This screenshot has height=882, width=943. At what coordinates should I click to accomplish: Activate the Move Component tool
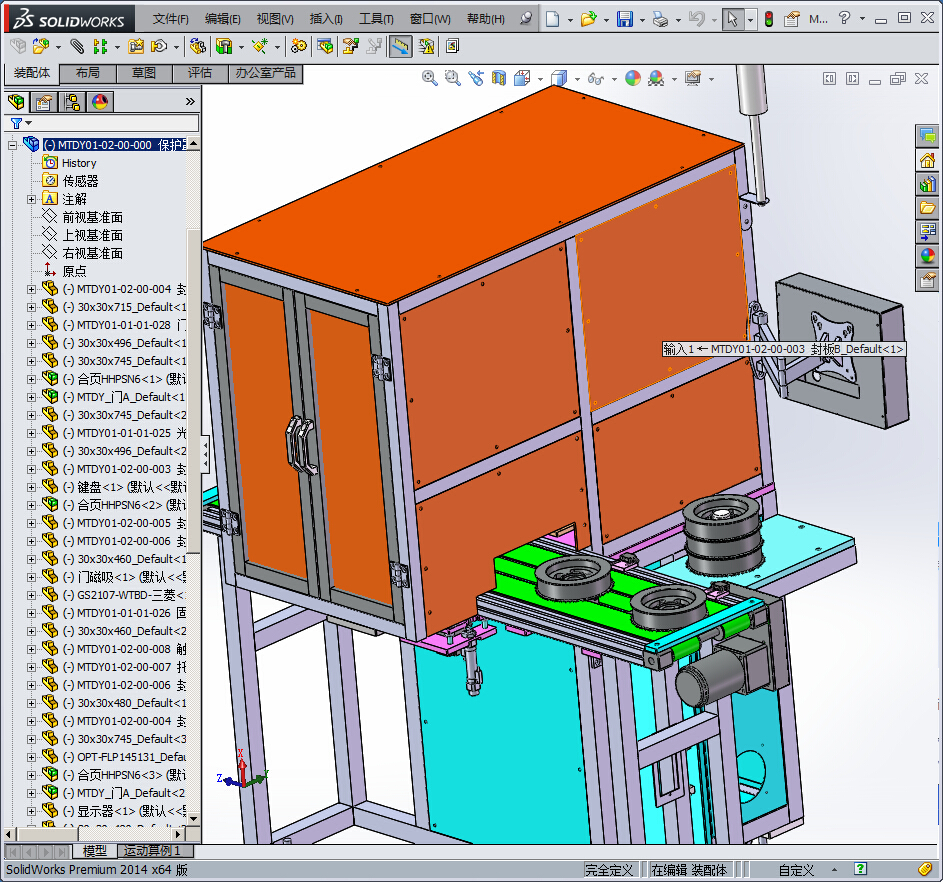click(159, 46)
